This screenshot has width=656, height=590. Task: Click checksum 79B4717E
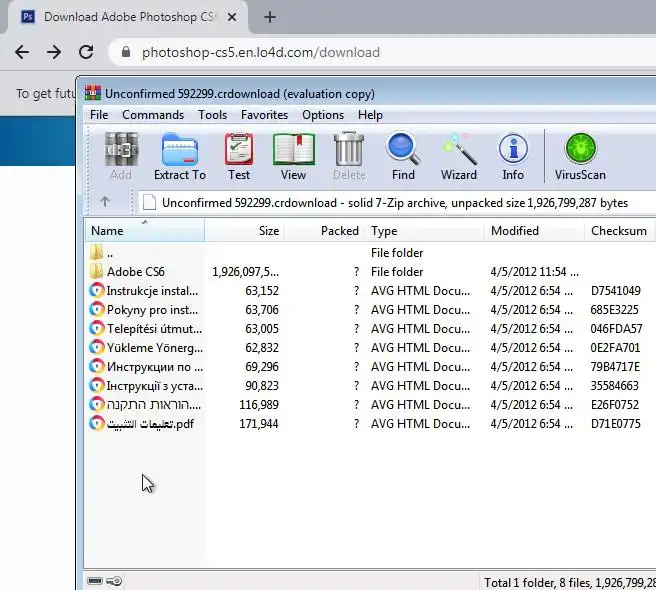[x=615, y=367]
